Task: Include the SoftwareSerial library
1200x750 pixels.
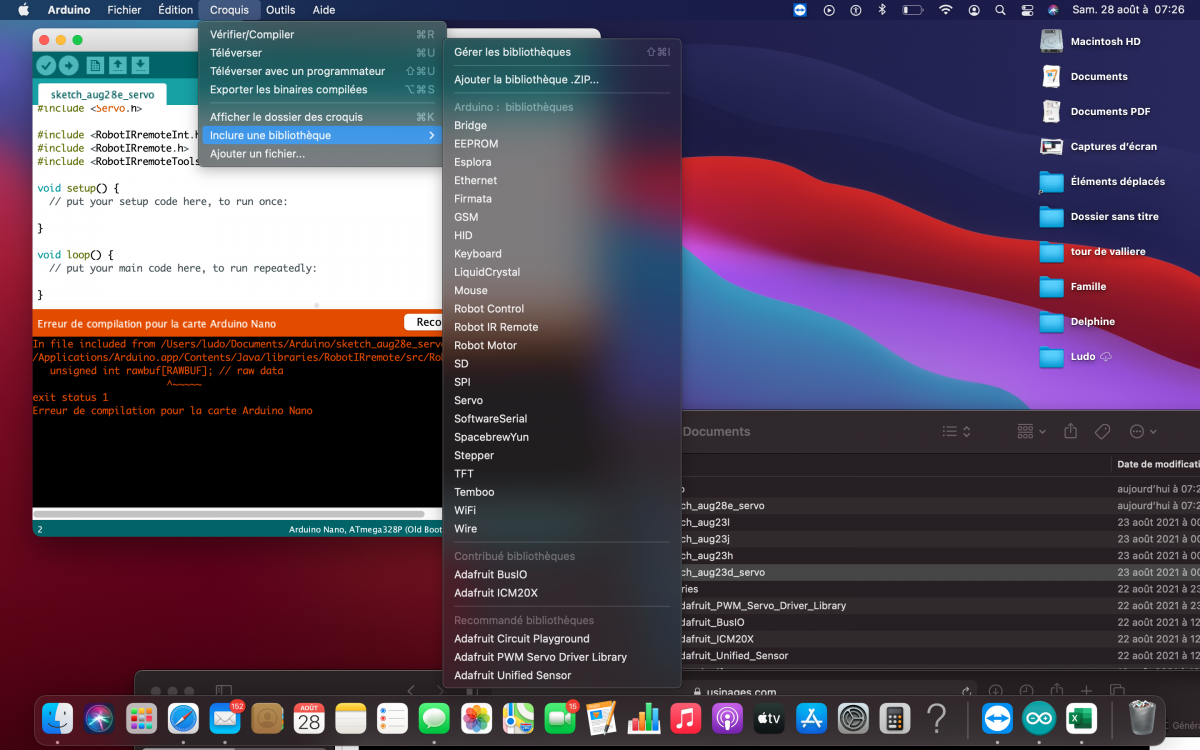Action: pos(562,419)
